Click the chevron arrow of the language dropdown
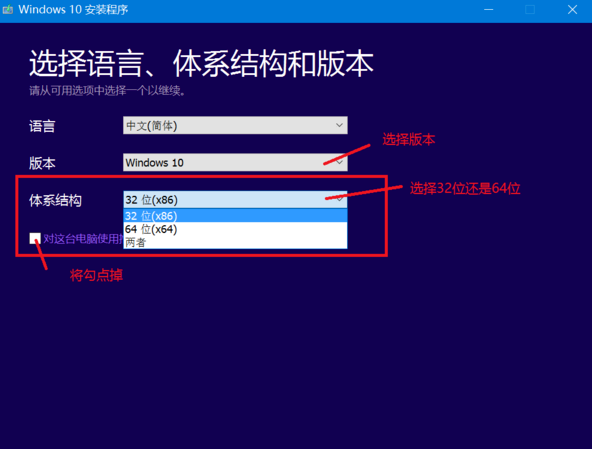The image size is (592, 450). pyautogui.click(x=339, y=125)
